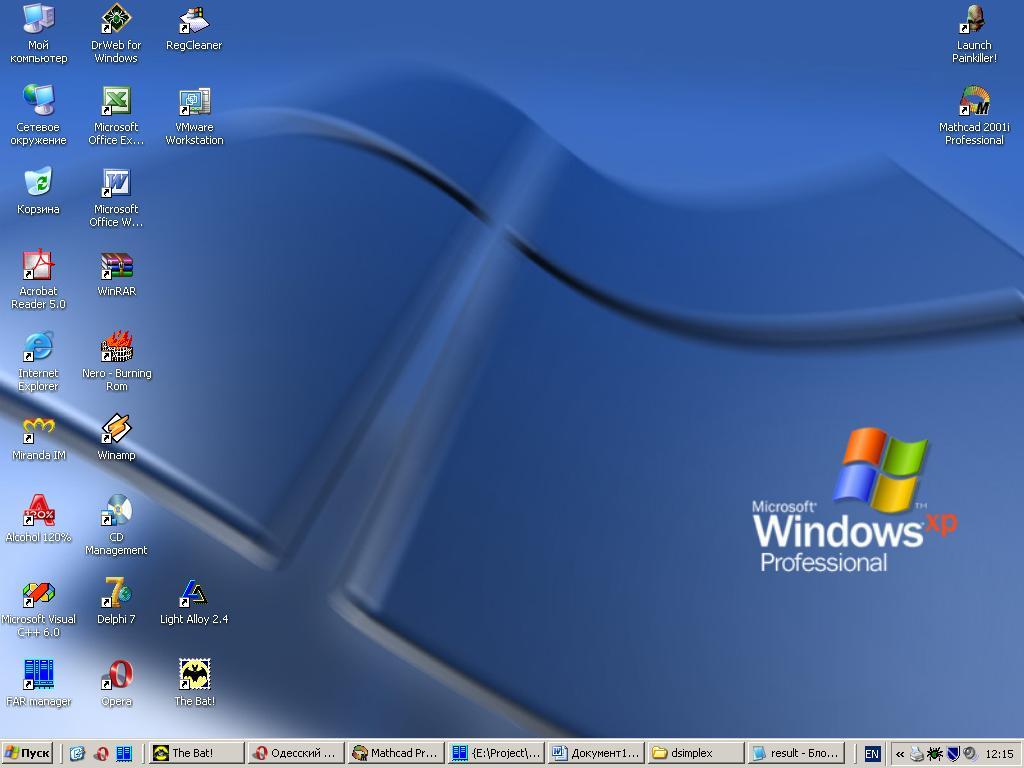Click the Internet Explorer quick launch icon
Screen dimensions: 1024x768
(77, 754)
